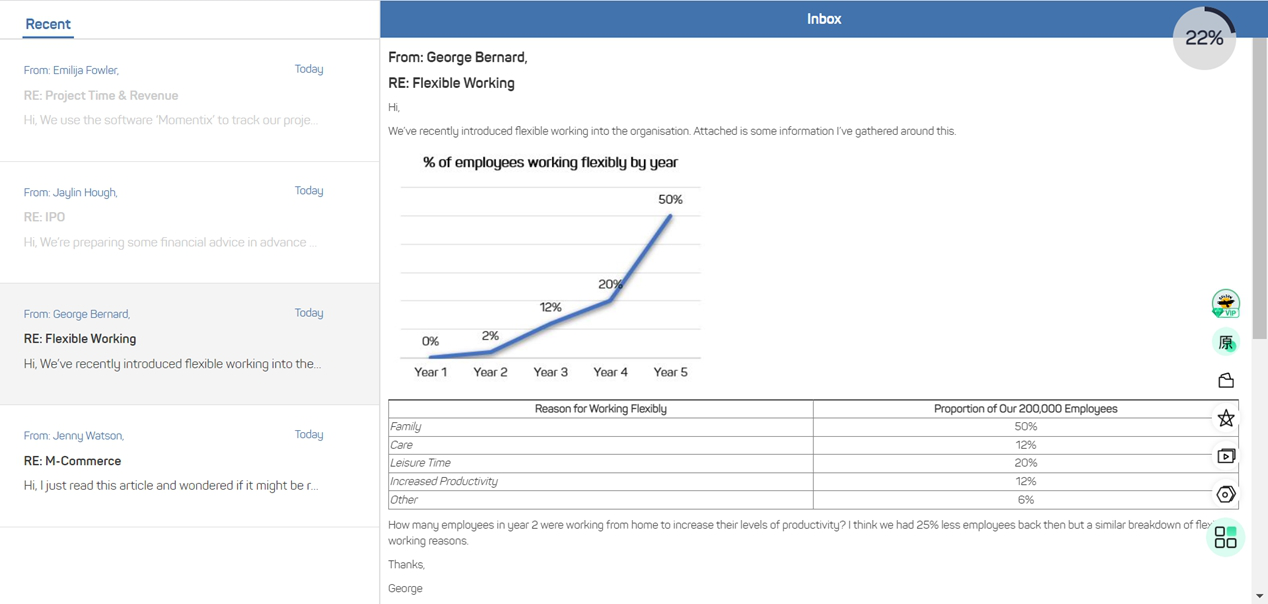Select the Increased Productivity table row
This screenshot has width=1268, height=604.
click(600, 481)
